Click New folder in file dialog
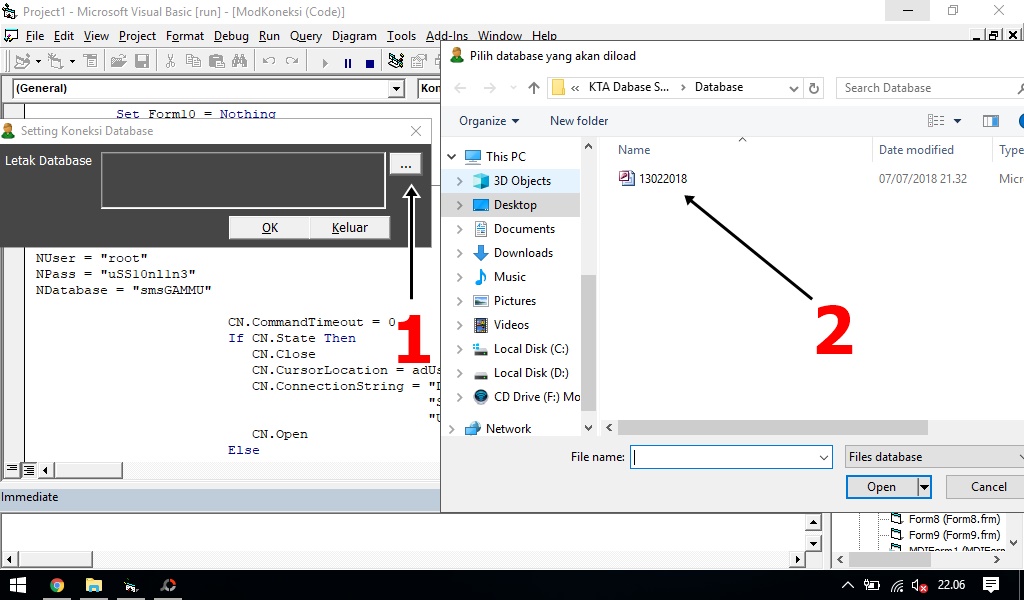 click(x=579, y=121)
